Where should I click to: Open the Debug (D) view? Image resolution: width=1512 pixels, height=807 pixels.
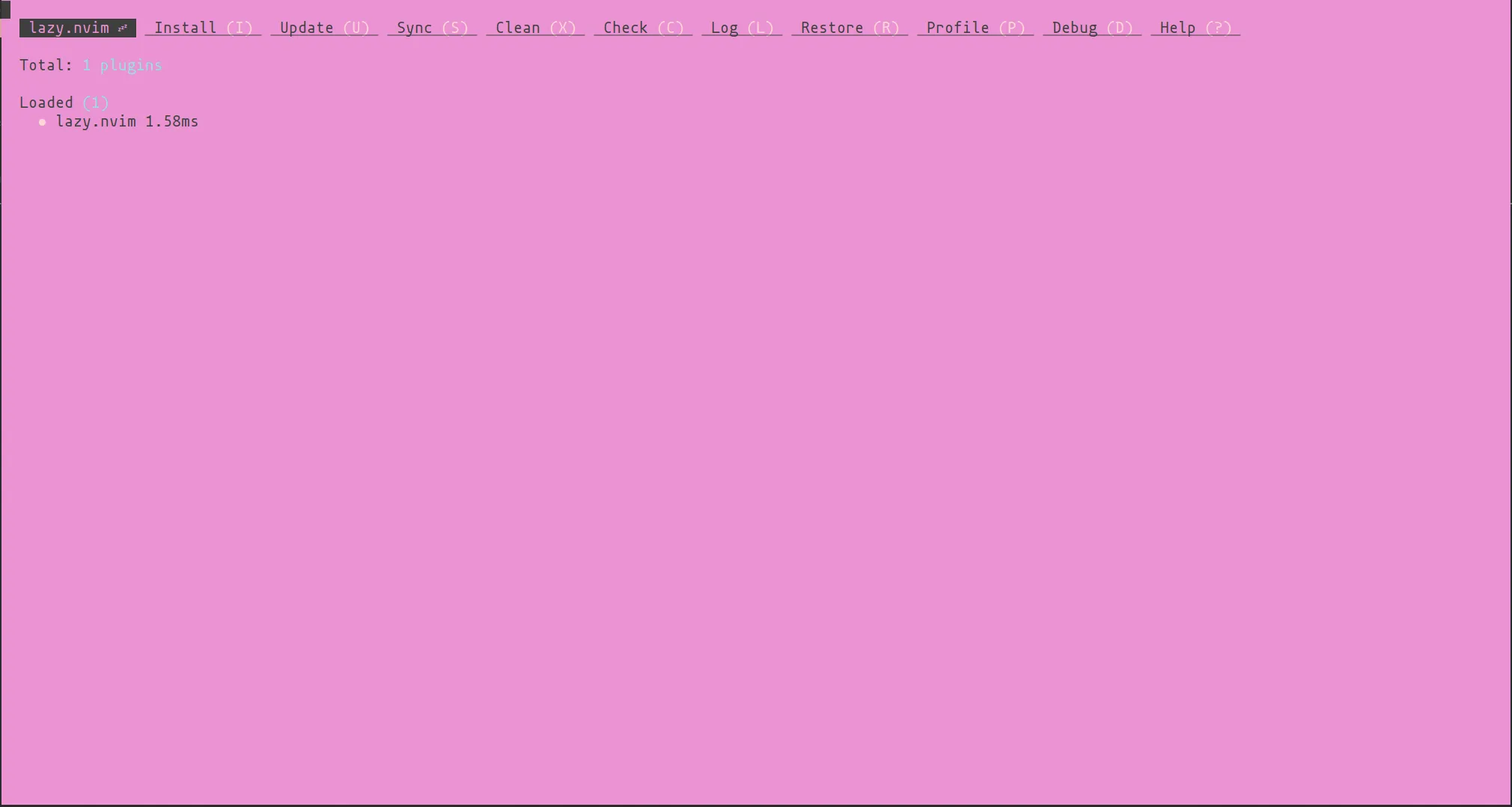(x=1092, y=28)
